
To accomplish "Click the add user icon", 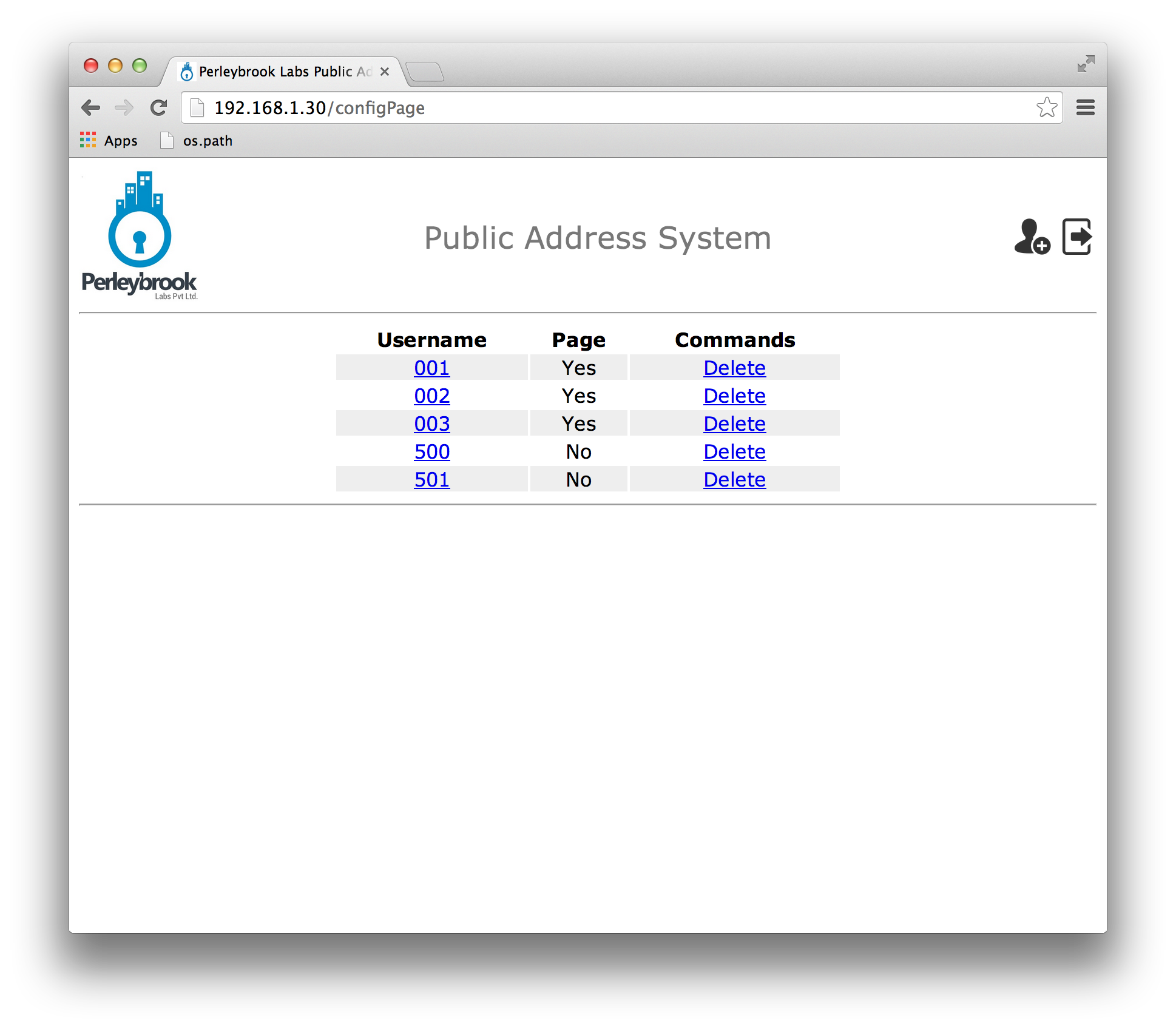I will pyautogui.click(x=1032, y=237).
